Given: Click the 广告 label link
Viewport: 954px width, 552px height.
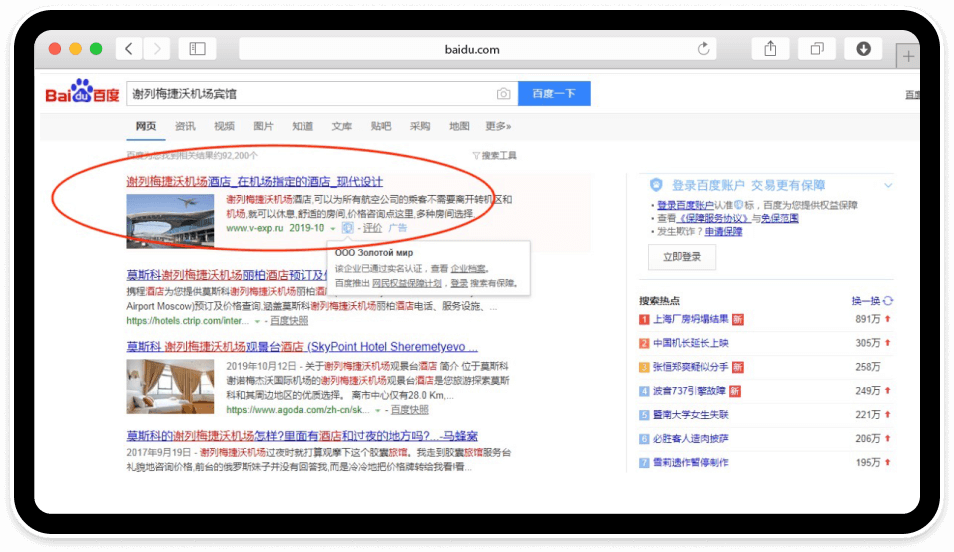Looking at the screenshot, I should point(397,228).
